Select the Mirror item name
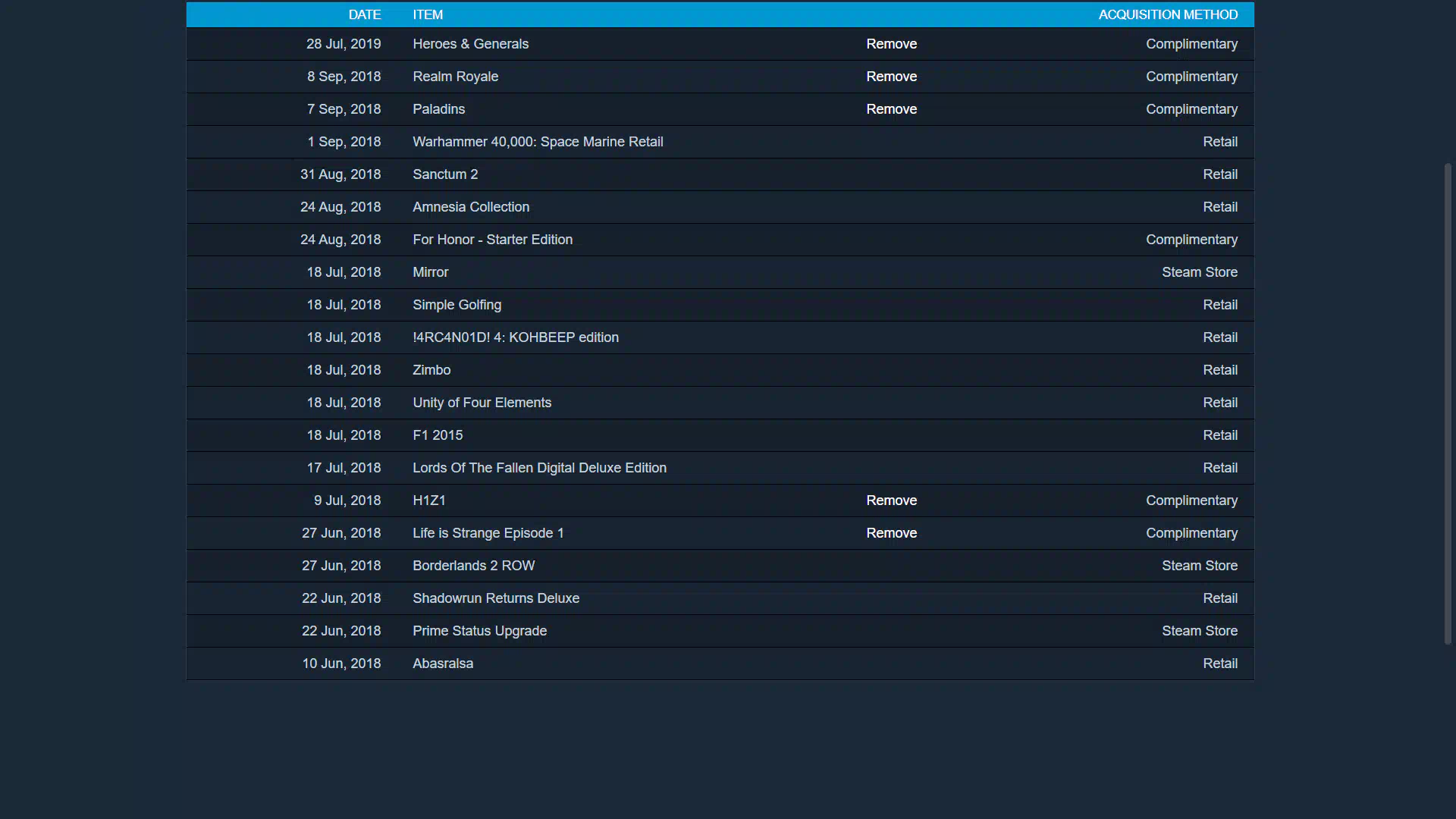 [x=430, y=272]
